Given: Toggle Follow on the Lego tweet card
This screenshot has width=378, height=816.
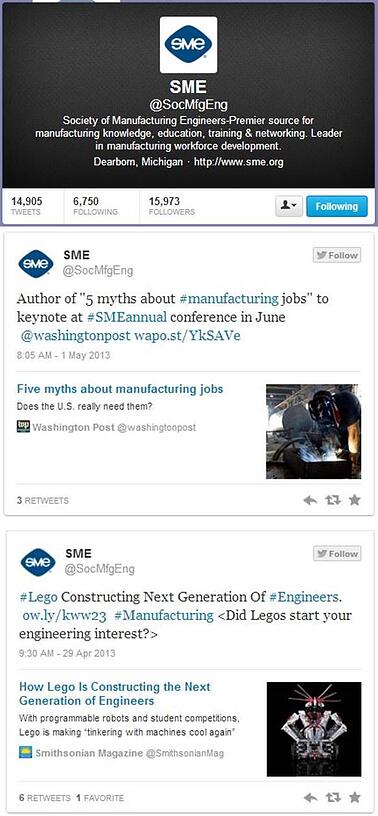Looking at the screenshot, I should (336, 554).
